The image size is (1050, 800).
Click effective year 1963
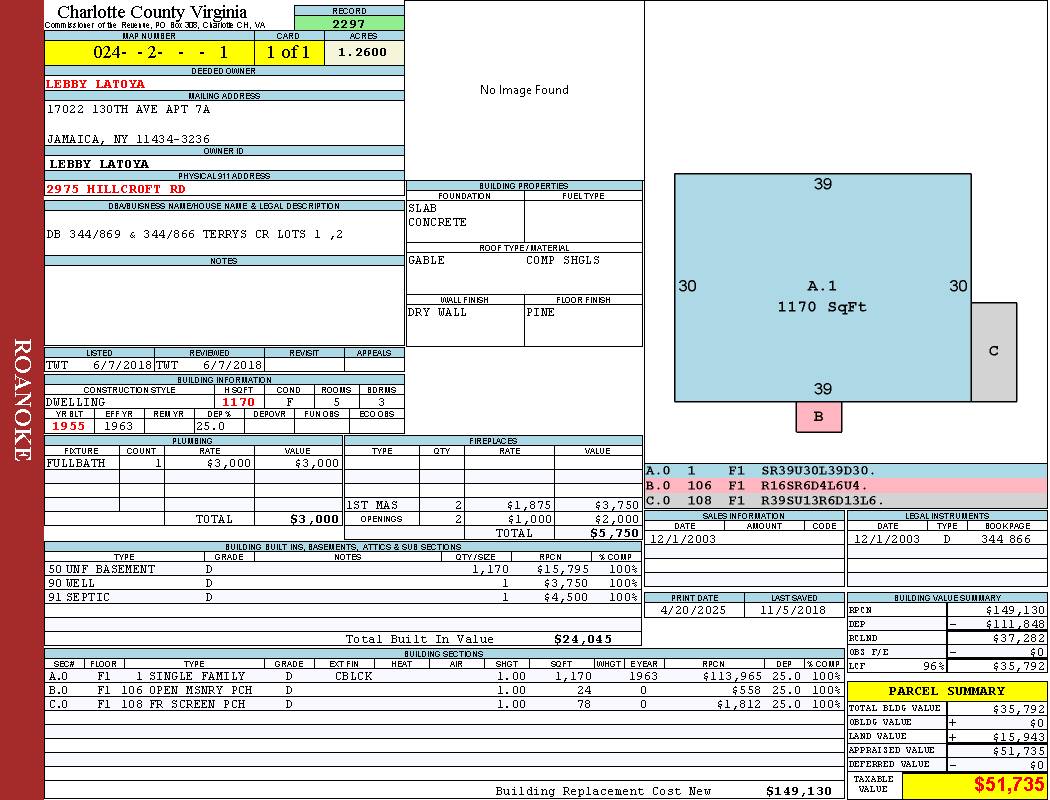119,426
